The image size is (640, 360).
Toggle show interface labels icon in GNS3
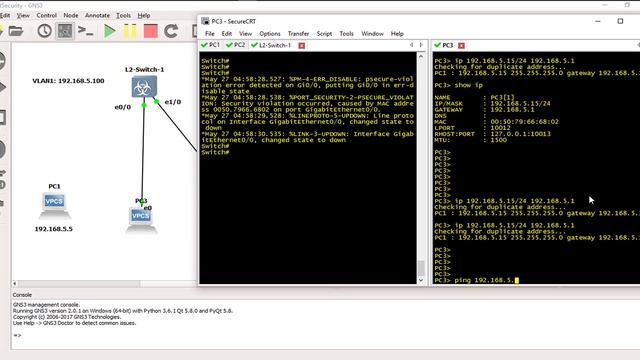click(65, 31)
